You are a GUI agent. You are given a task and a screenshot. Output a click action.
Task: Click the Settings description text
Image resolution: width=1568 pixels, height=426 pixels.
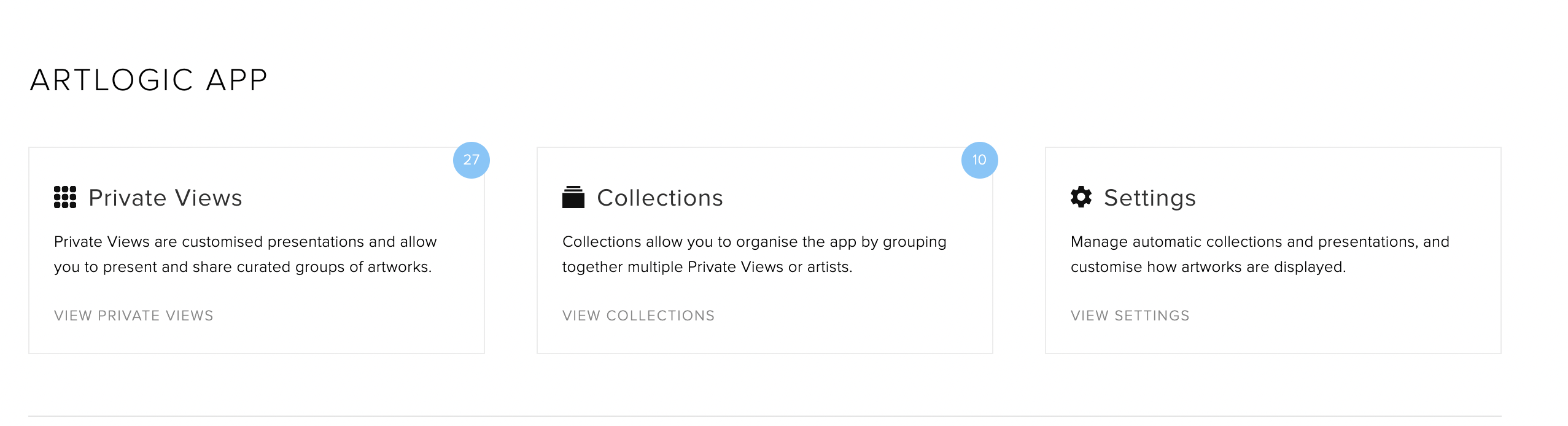tap(1260, 254)
